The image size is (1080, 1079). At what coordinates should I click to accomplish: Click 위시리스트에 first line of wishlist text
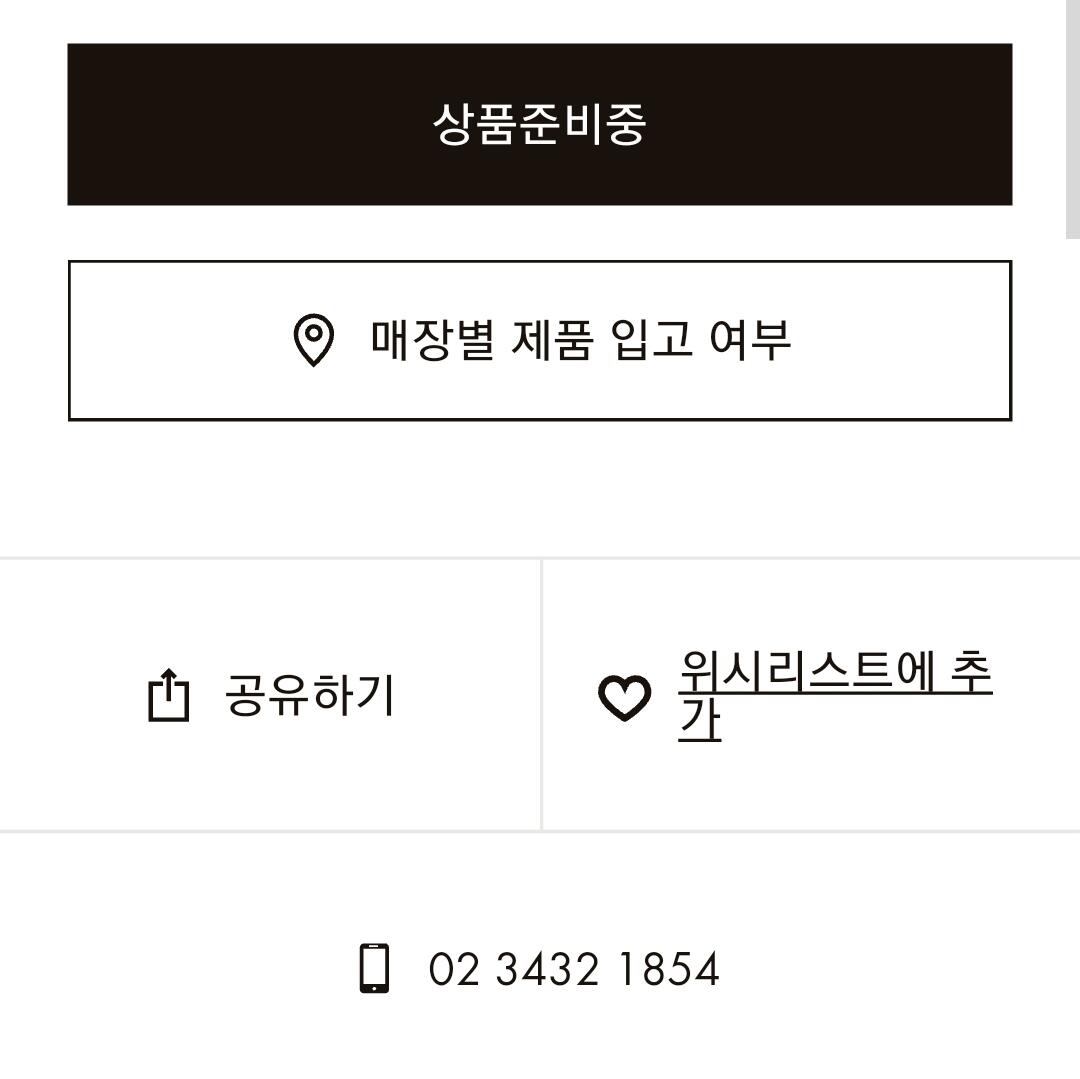807,671
